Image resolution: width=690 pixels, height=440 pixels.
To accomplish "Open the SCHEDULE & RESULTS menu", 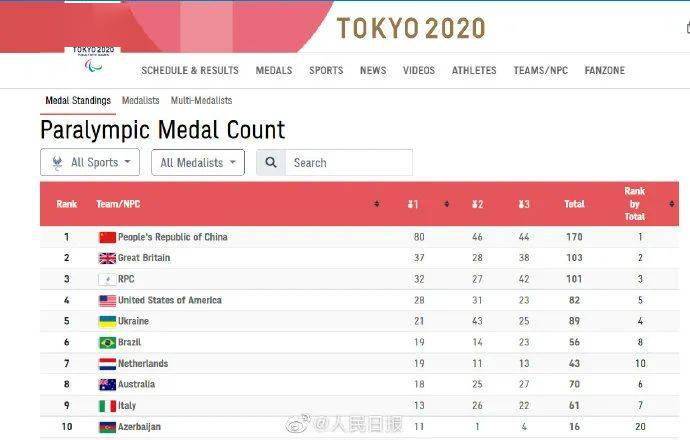I will tap(190, 70).
